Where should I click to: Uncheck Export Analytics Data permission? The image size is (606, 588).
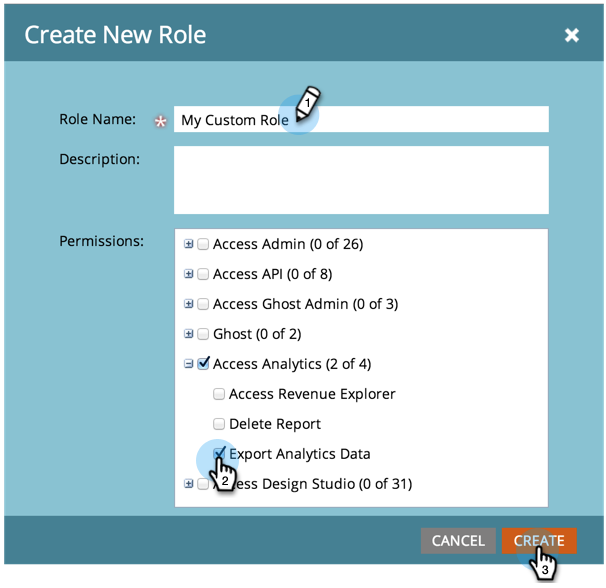point(219,453)
